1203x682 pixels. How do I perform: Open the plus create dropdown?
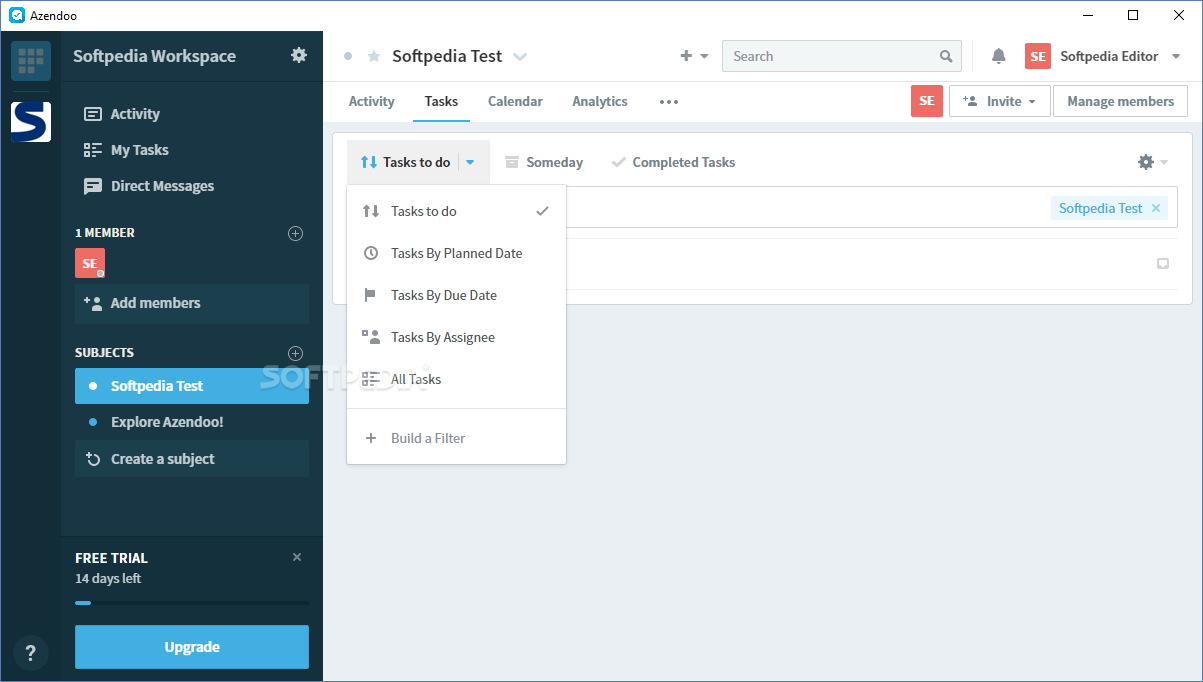[x=694, y=56]
